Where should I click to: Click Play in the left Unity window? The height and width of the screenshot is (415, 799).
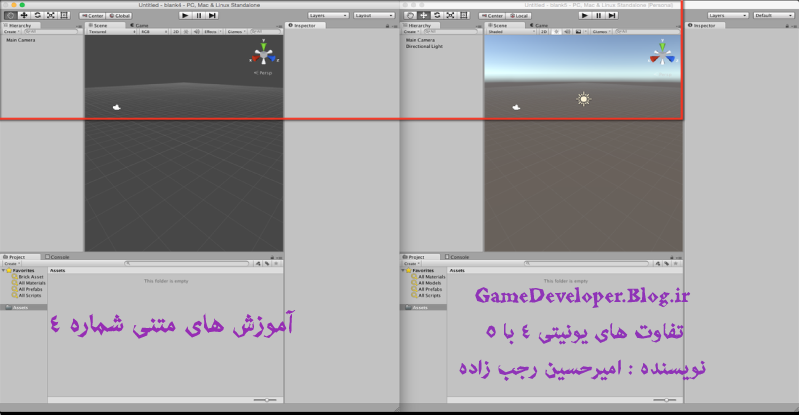point(185,15)
